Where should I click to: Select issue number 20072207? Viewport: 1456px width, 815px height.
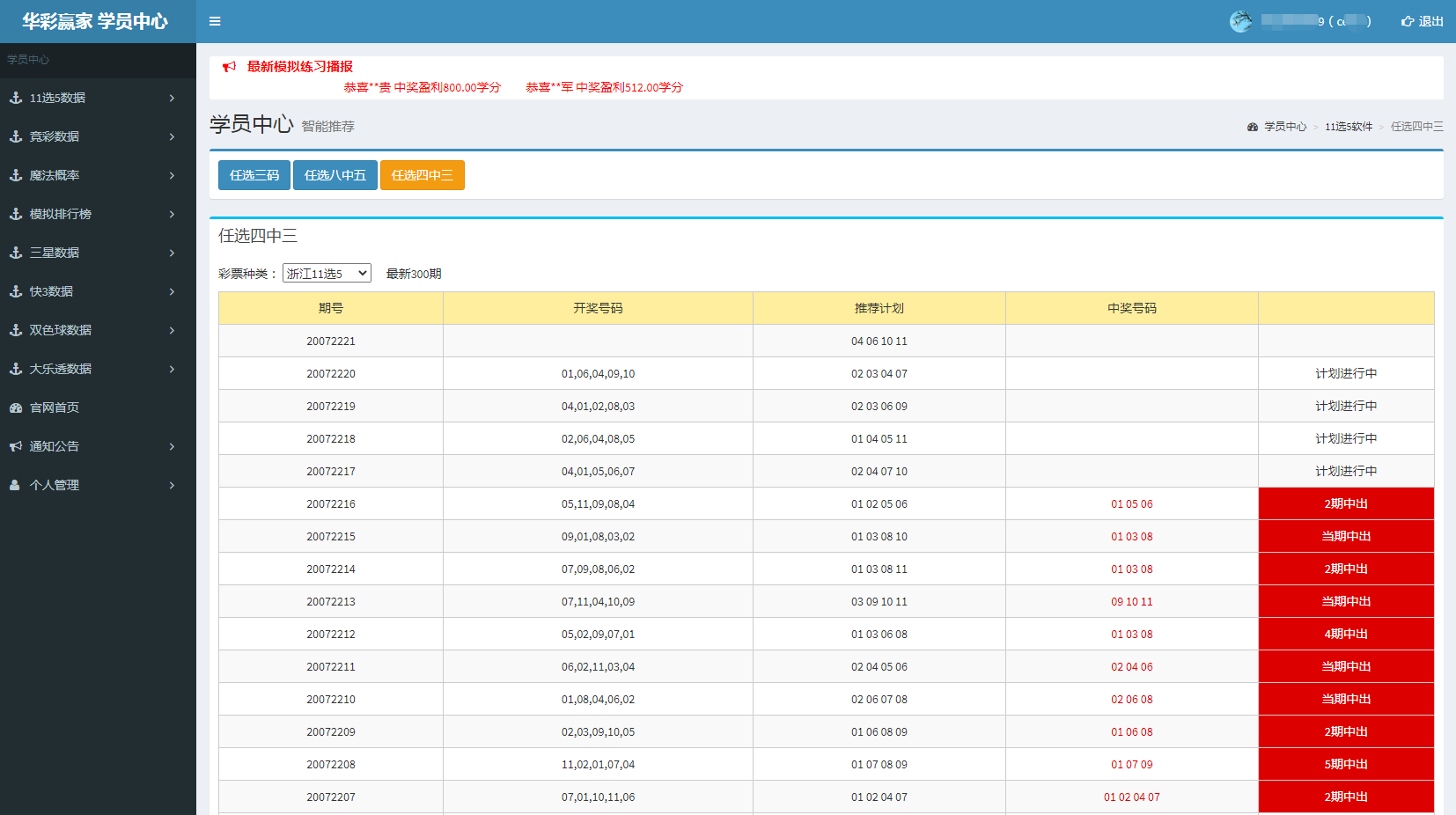pyautogui.click(x=331, y=797)
